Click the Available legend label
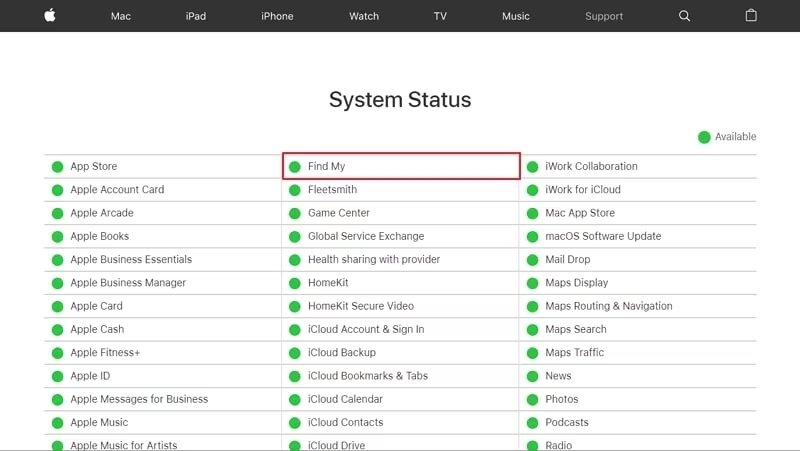 tap(735, 137)
